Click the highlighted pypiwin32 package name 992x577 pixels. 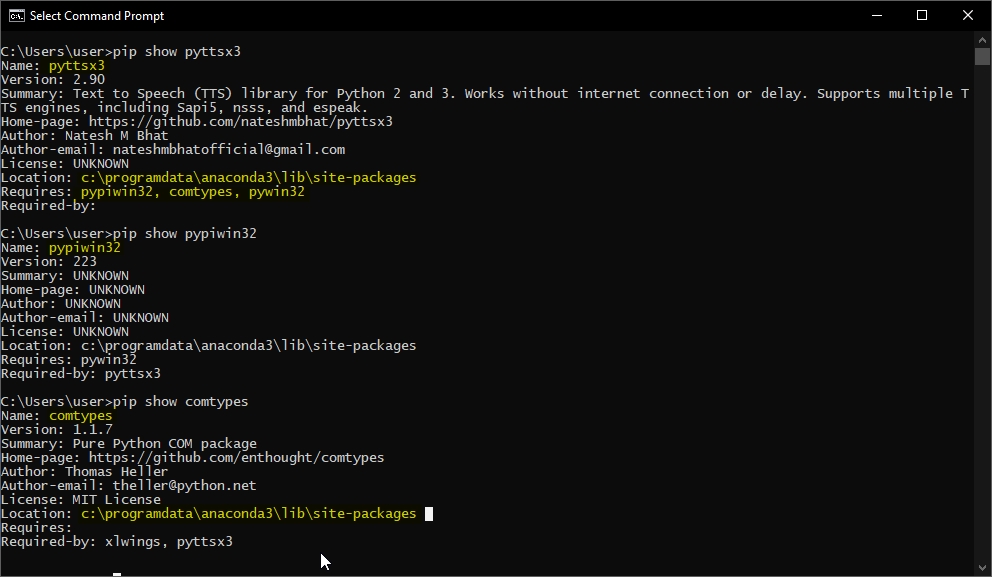84,248
